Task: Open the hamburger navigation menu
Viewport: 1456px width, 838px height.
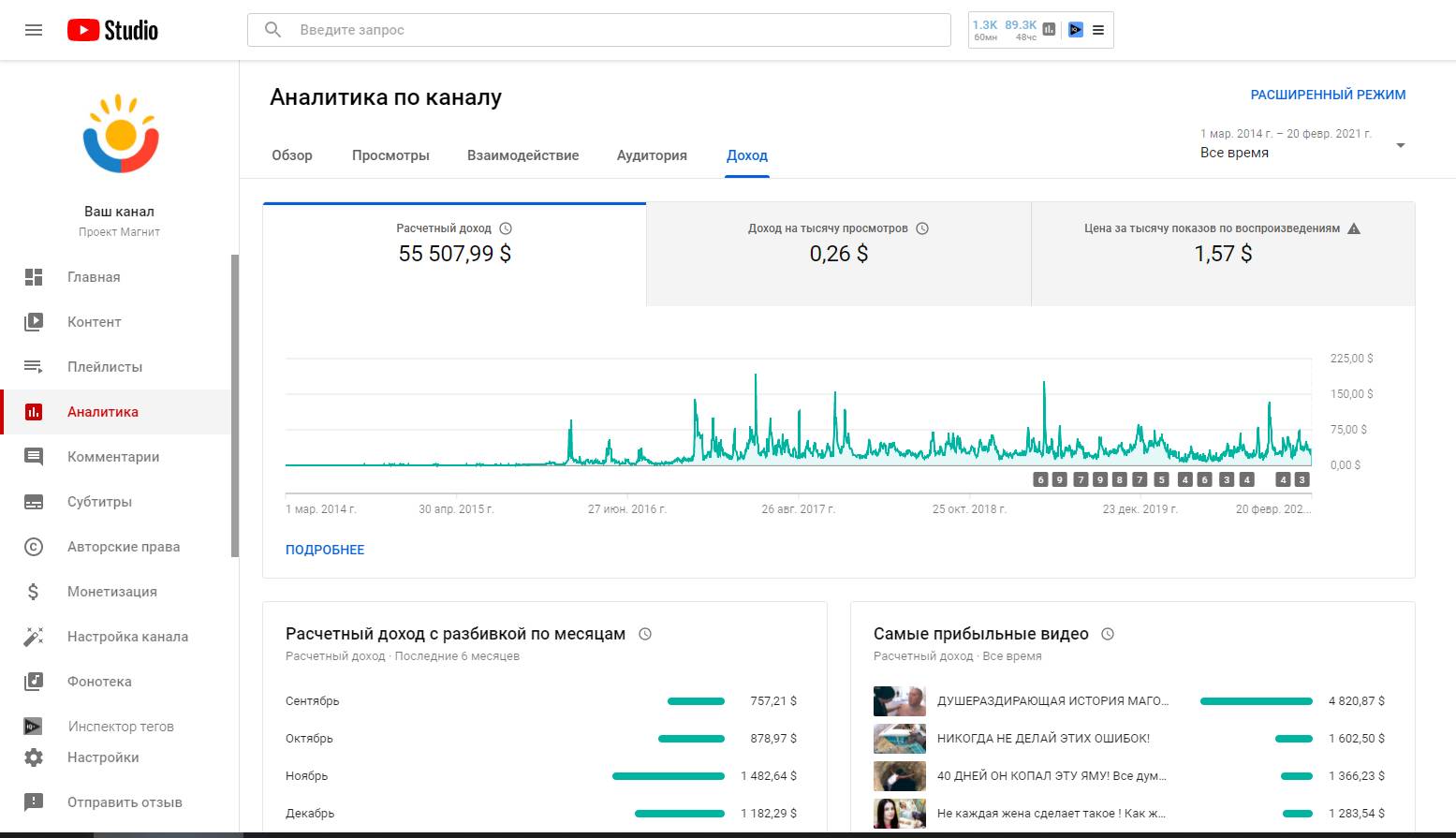Action: [34, 30]
